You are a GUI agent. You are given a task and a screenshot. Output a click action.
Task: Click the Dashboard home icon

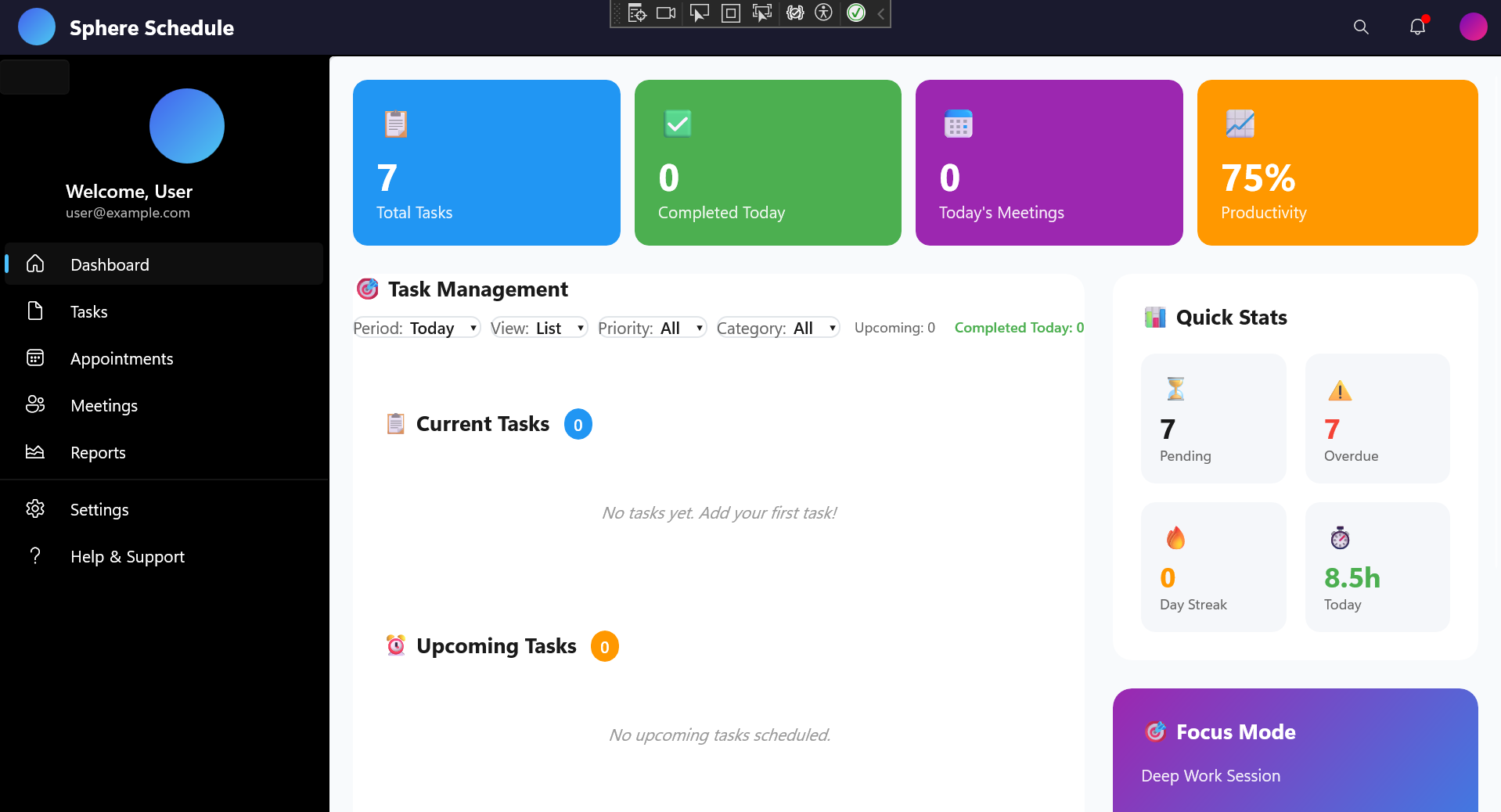35,264
